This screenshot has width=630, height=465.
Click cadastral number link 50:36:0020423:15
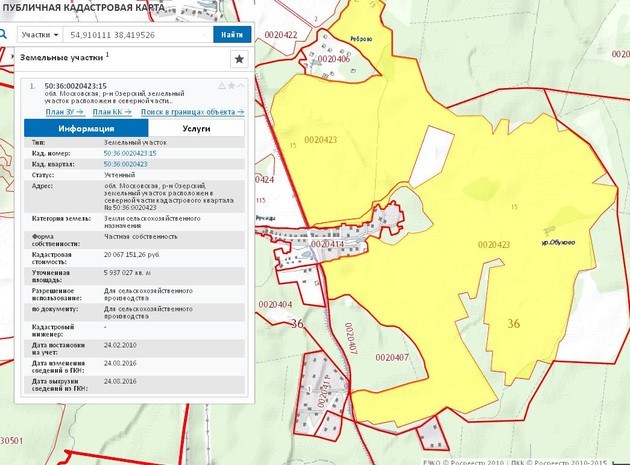(130, 154)
